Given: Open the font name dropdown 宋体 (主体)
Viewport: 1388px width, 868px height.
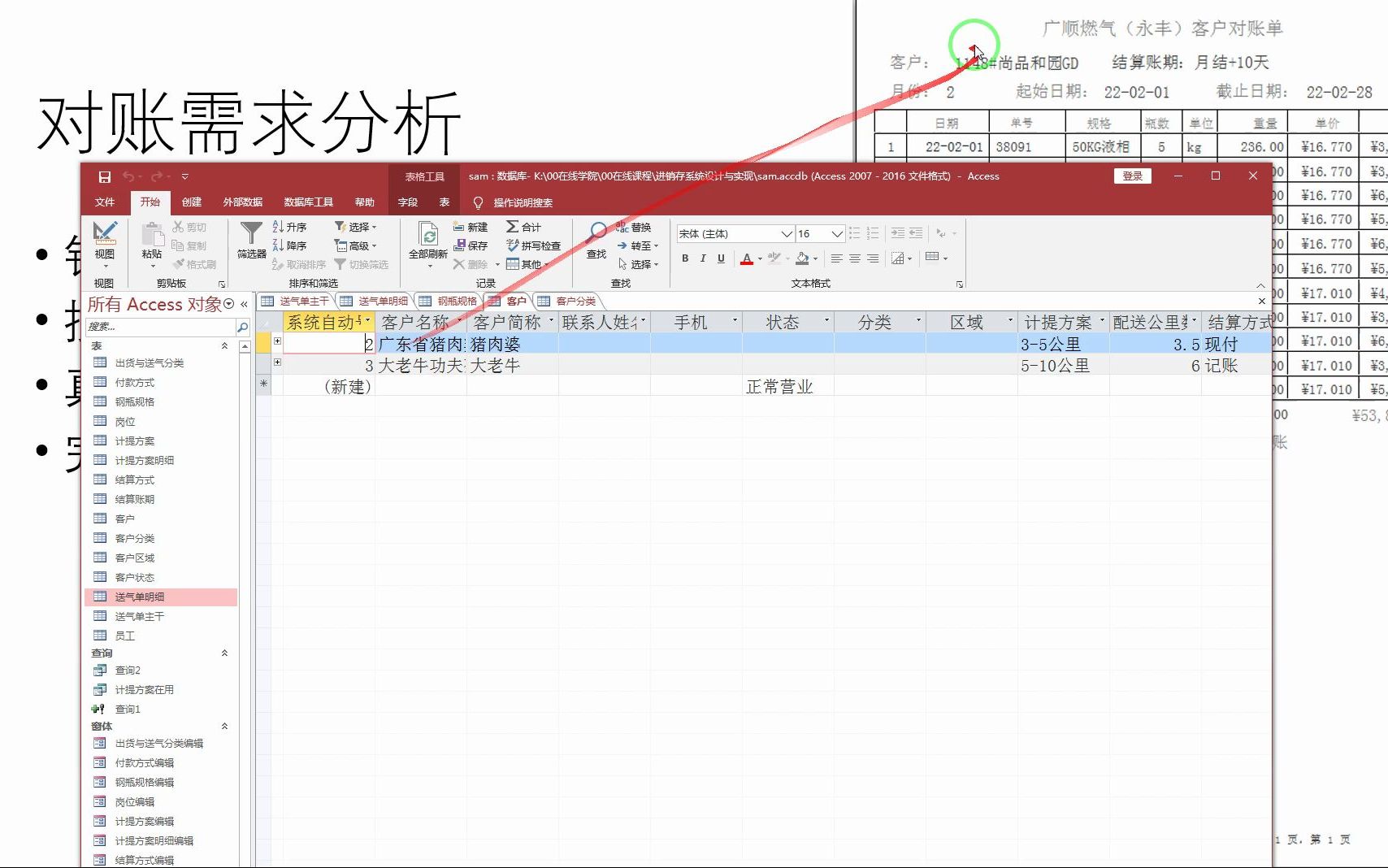Looking at the screenshot, I should (x=786, y=233).
